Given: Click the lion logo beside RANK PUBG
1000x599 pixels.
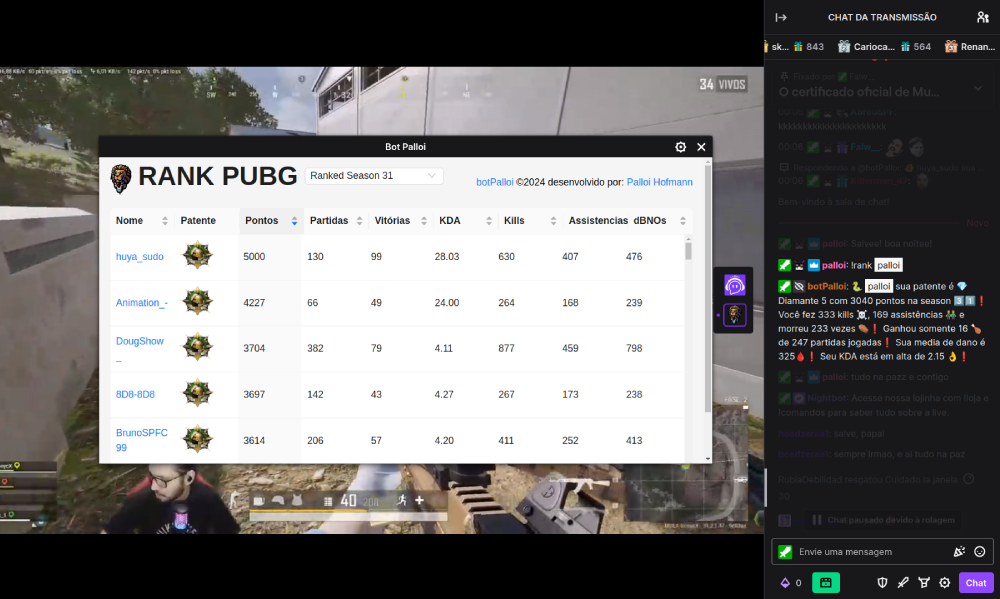Looking at the screenshot, I should point(121,179).
